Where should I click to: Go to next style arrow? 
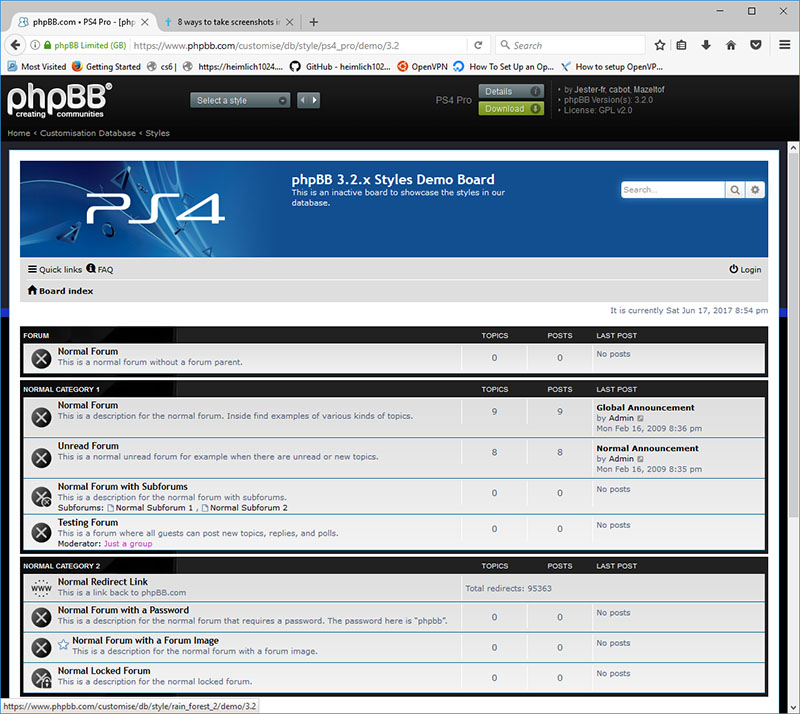pyautogui.click(x=314, y=100)
